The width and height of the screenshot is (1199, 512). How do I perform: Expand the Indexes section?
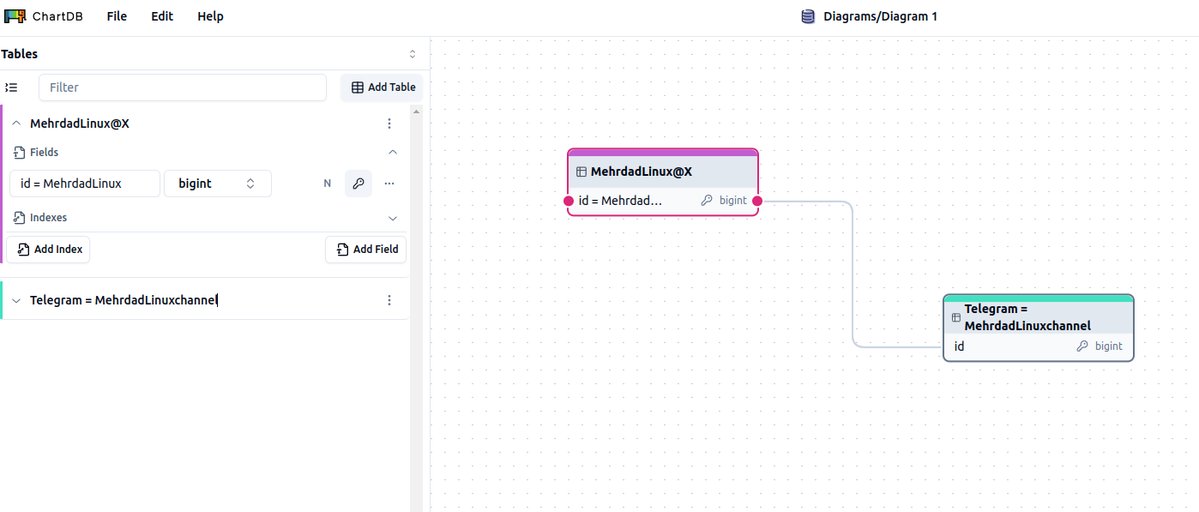coord(393,218)
